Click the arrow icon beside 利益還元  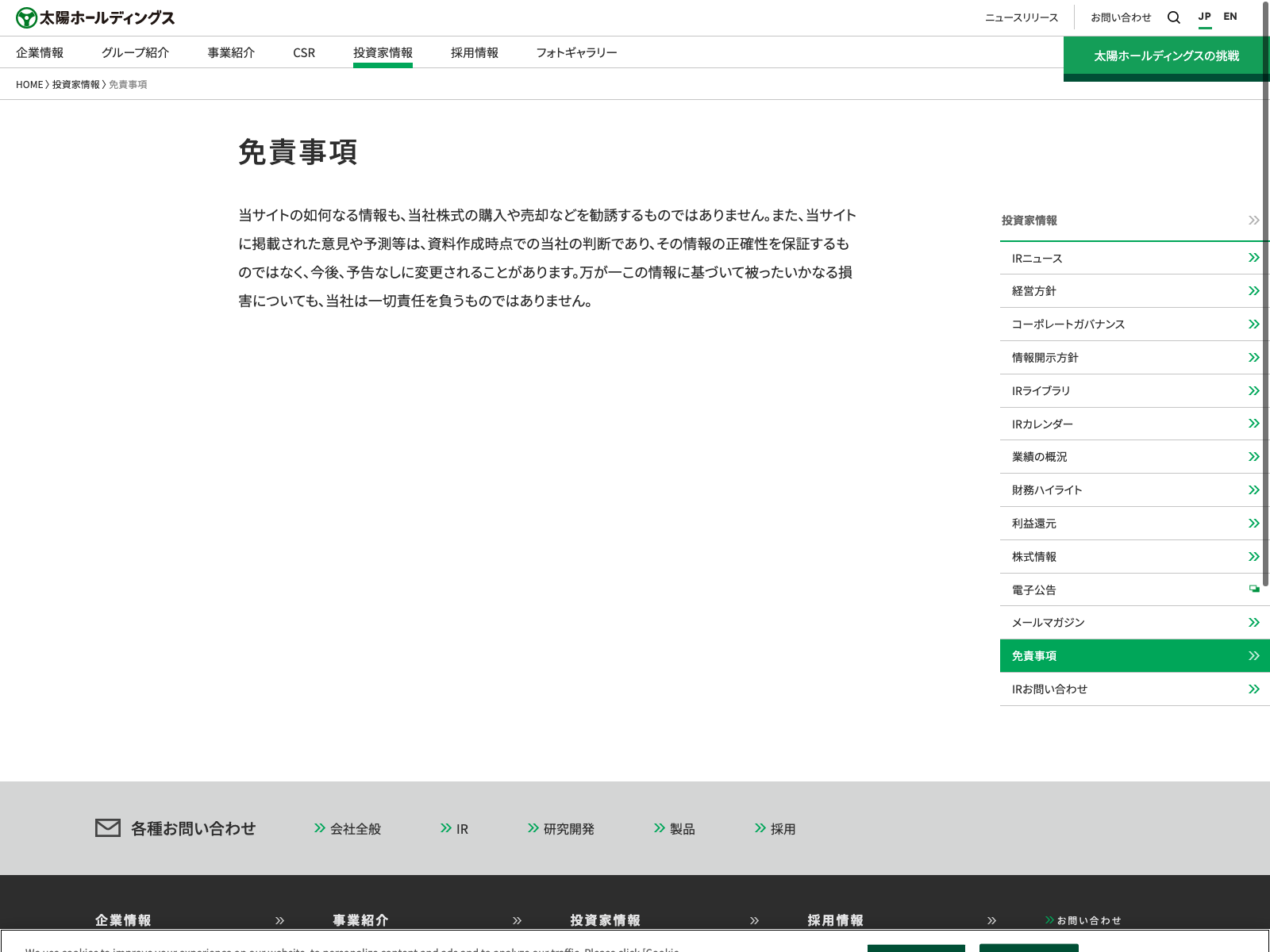1253,524
